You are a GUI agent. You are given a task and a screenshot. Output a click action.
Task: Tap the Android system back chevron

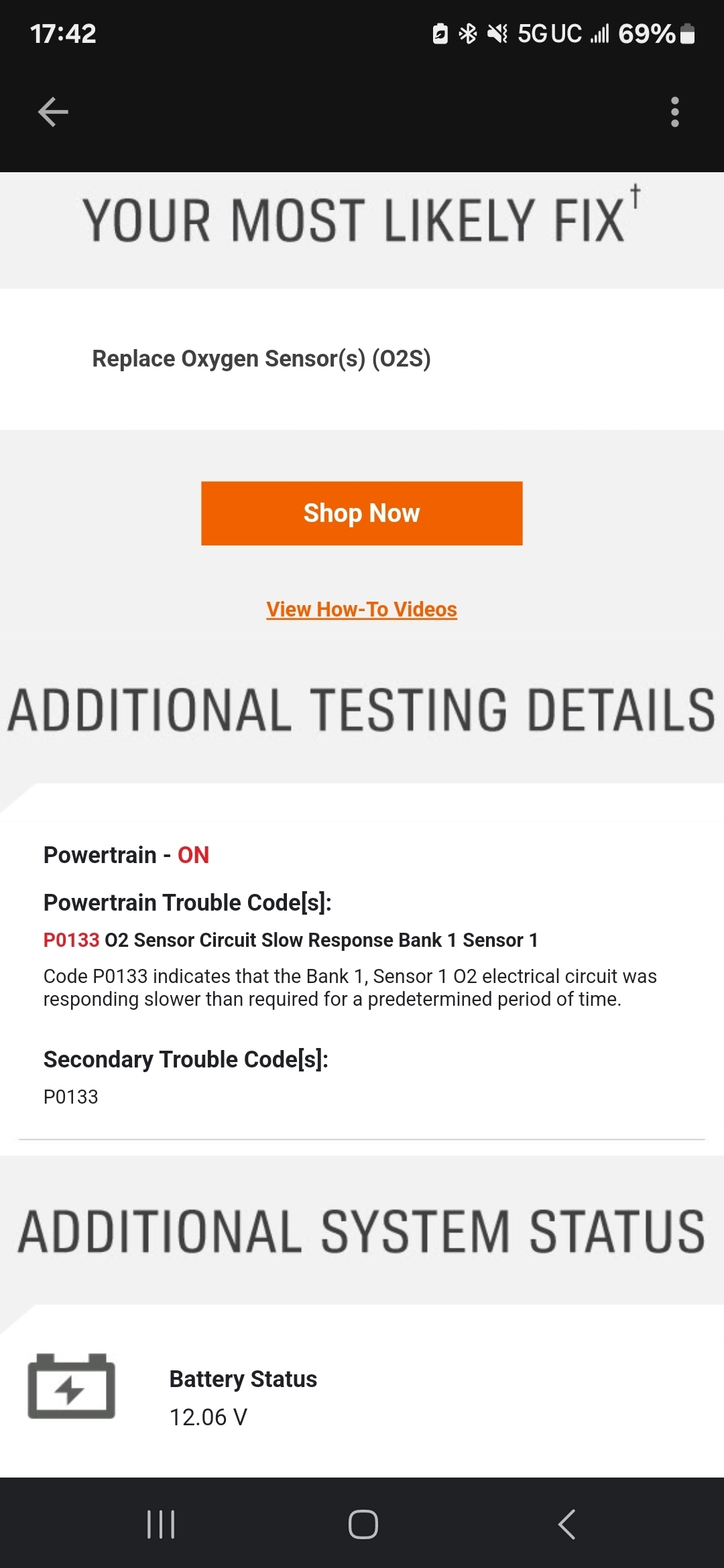(x=566, y=1524)
